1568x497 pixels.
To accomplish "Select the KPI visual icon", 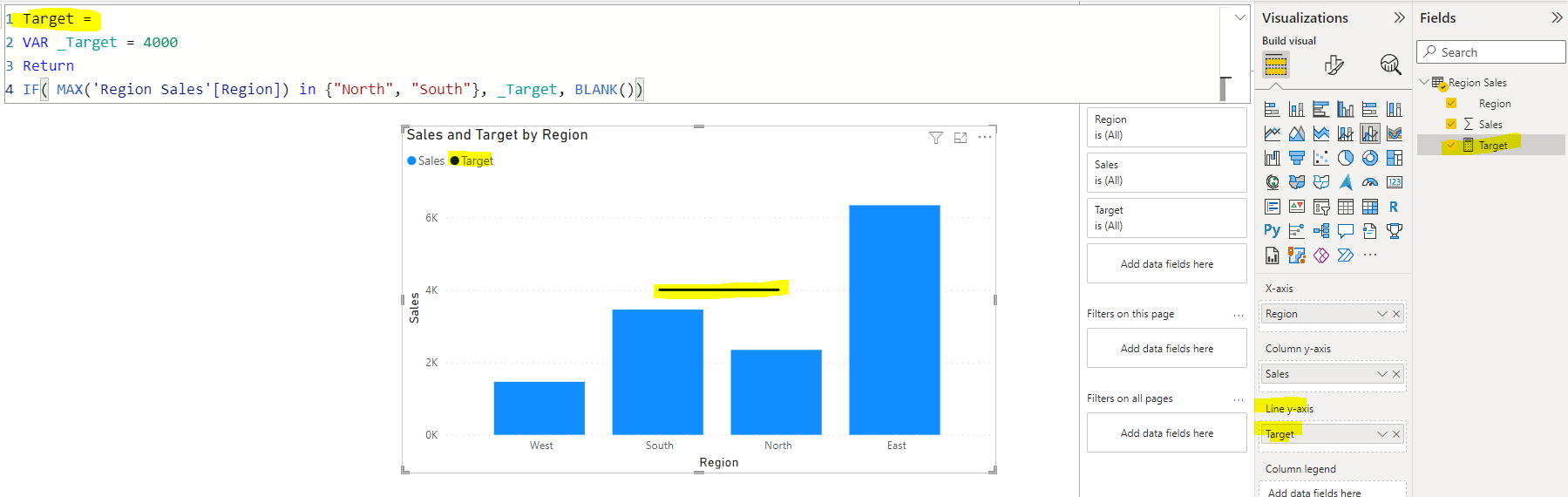I will click(1297, 207).
